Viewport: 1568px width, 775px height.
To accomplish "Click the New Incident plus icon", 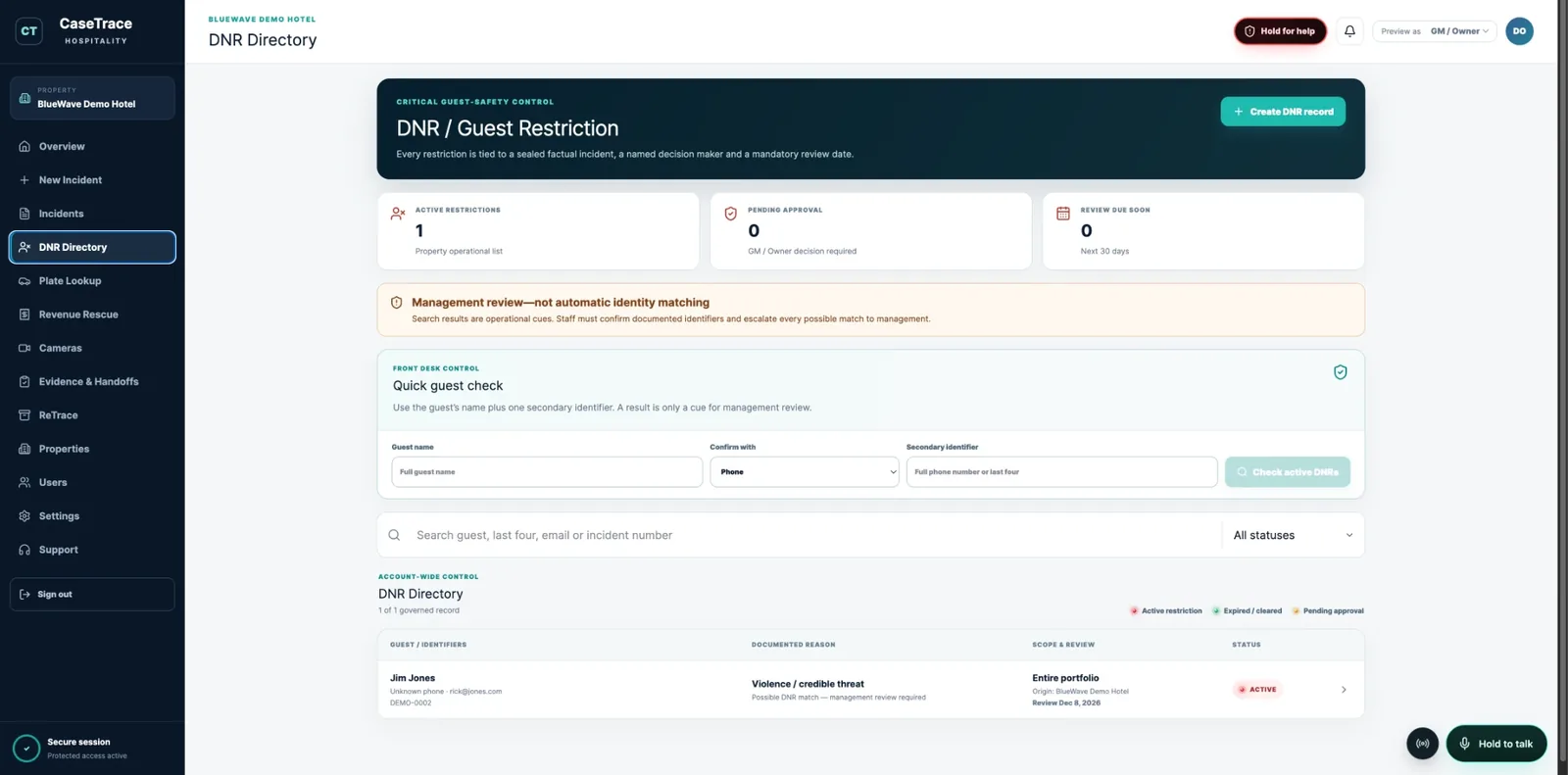I will pos(24,180).
